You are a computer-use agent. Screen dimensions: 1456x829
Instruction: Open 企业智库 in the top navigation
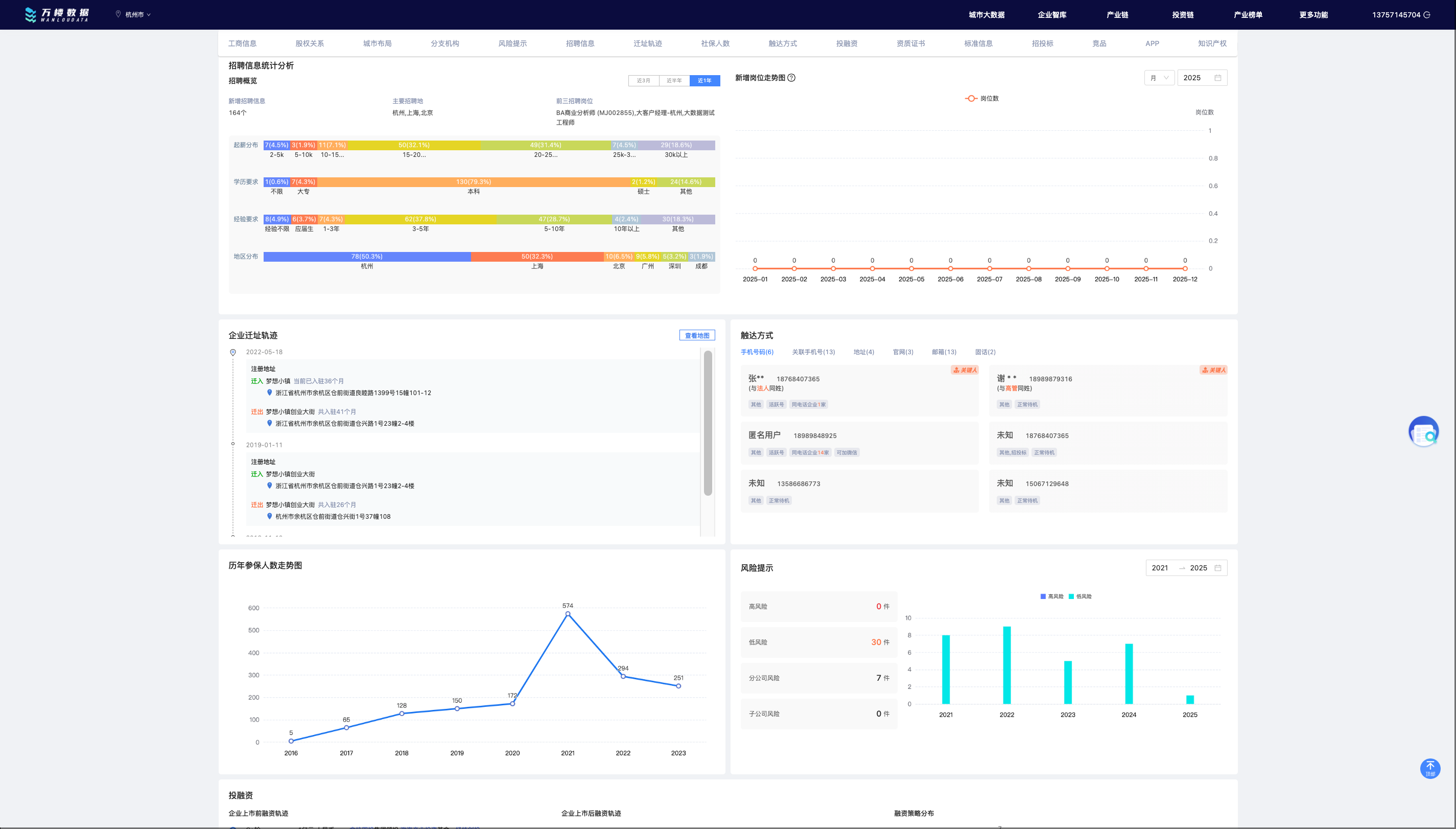(1051, 15)
